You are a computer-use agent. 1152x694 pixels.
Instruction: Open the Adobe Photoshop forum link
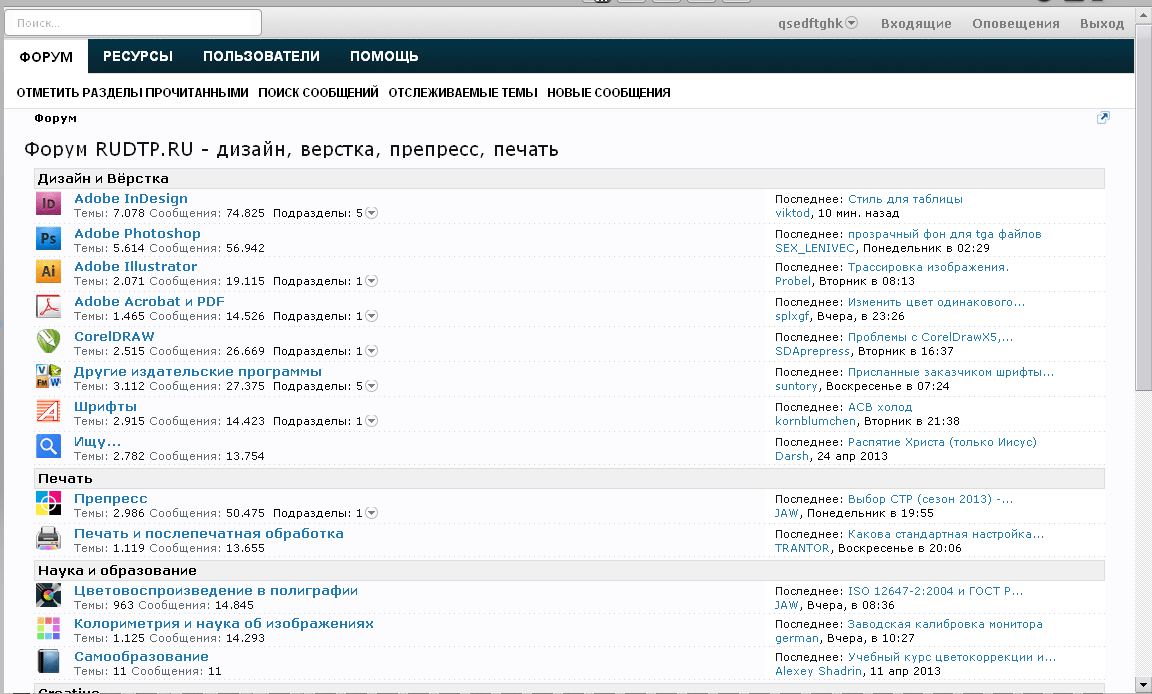[137, 234]
